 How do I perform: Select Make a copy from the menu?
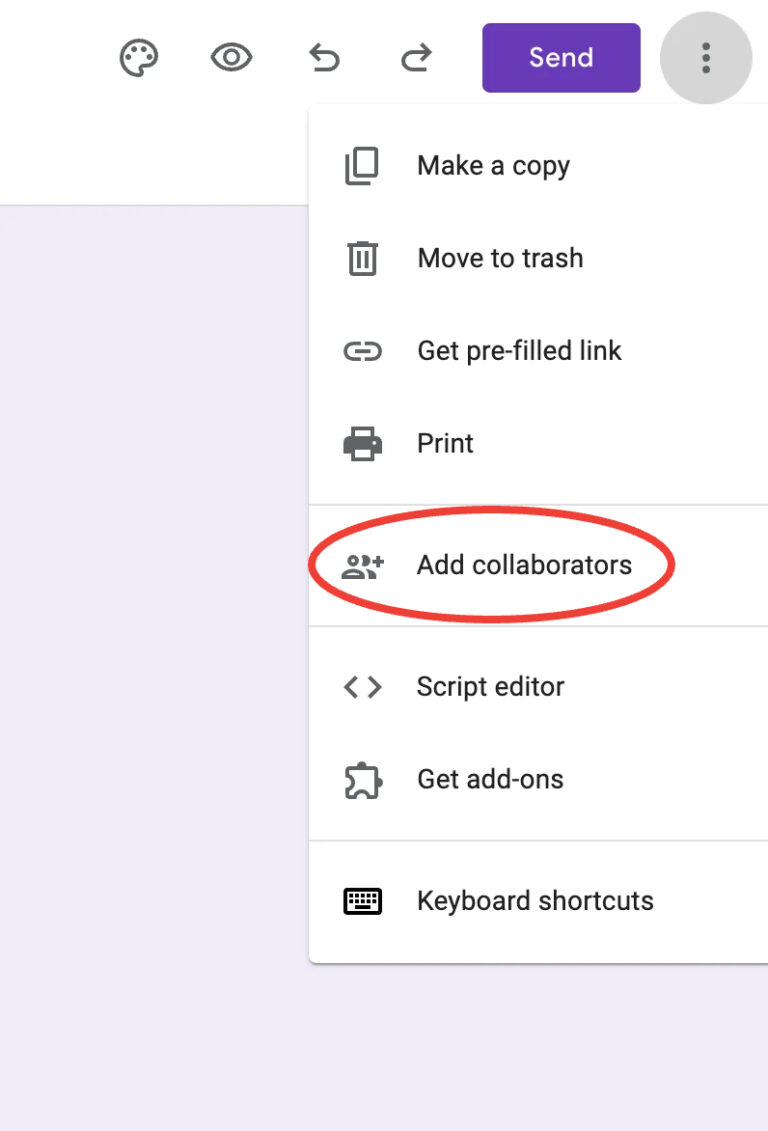coord(493,165)
